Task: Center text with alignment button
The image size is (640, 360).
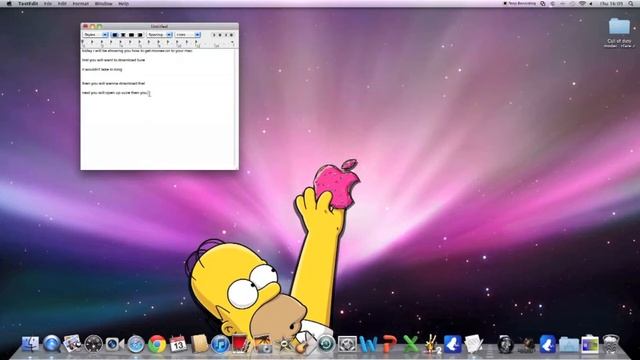Action: [123, 35]
